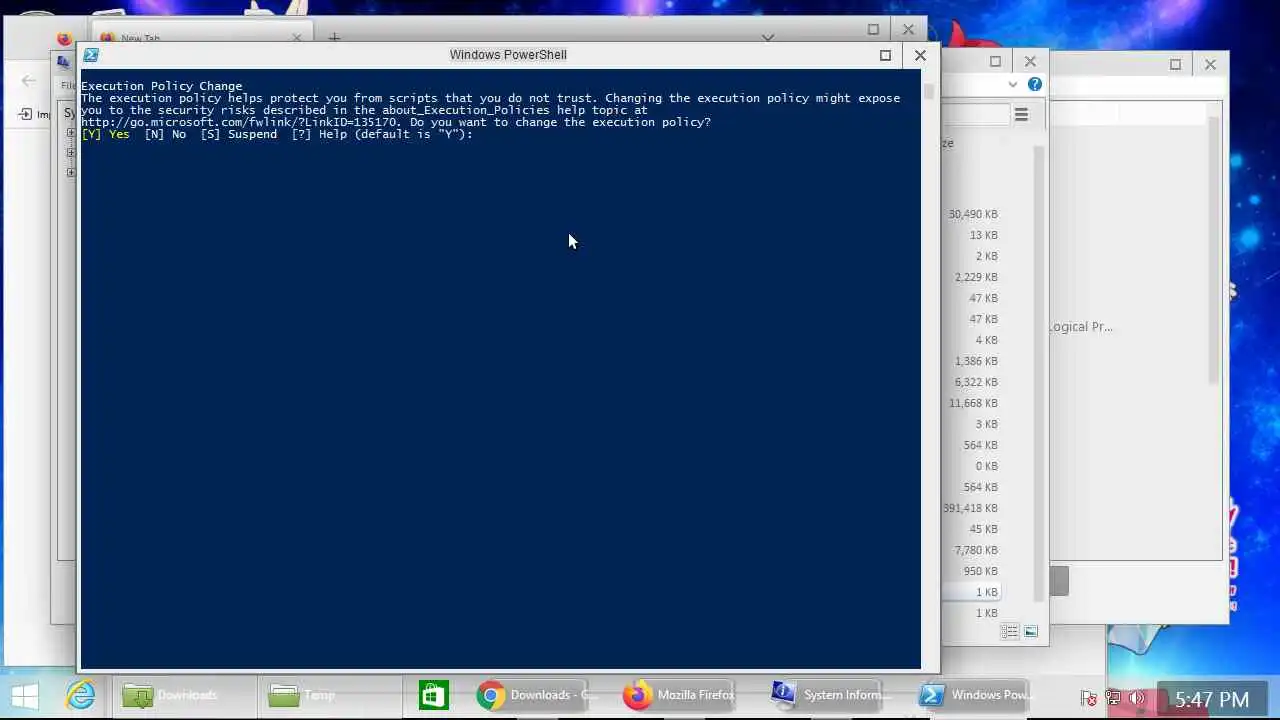This screenshot has width=1280, height=720.
Task: Close the Windows PowerShell window
Action: click(920, 55)
